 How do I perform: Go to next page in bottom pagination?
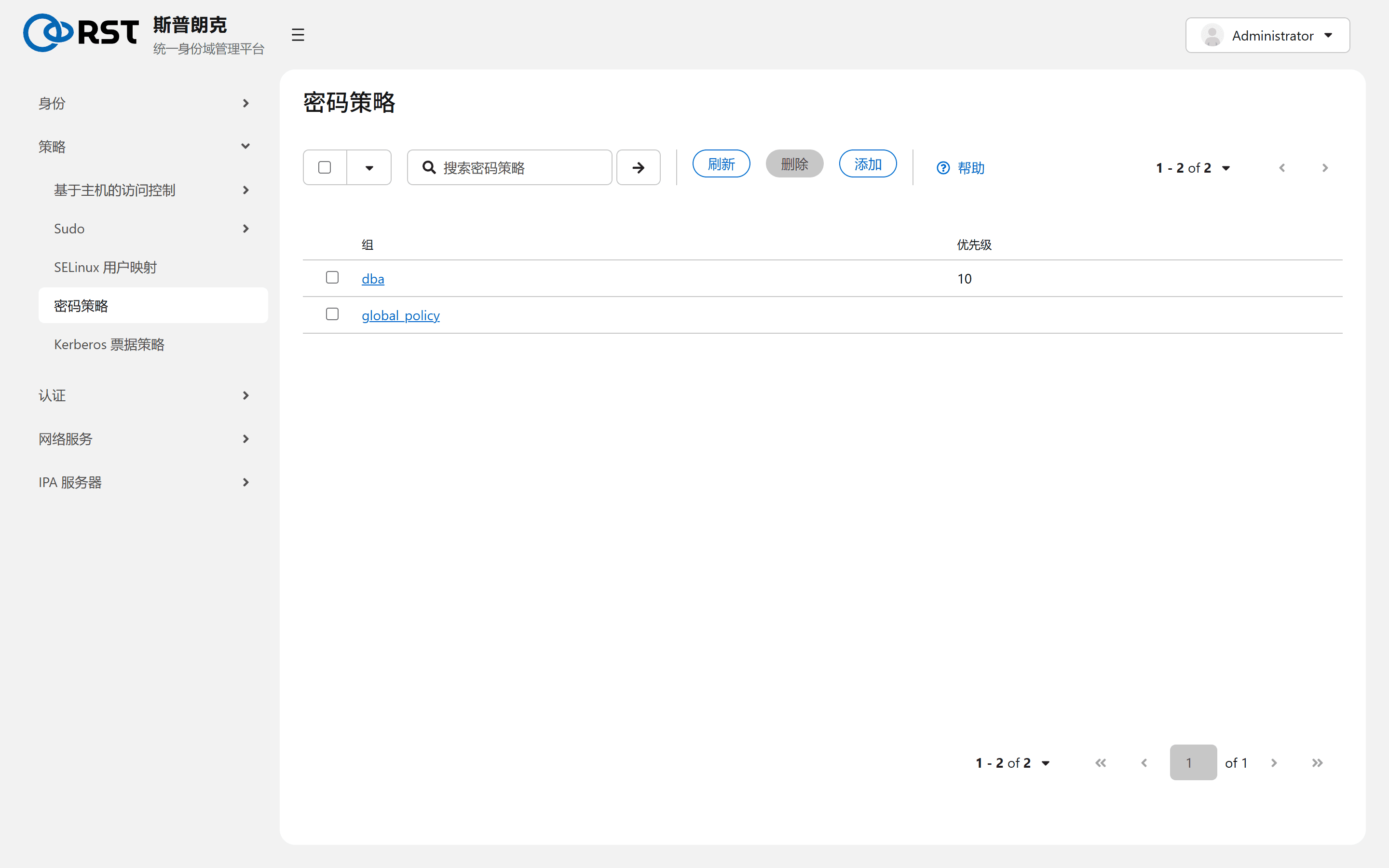click(x=1274, y=763)
